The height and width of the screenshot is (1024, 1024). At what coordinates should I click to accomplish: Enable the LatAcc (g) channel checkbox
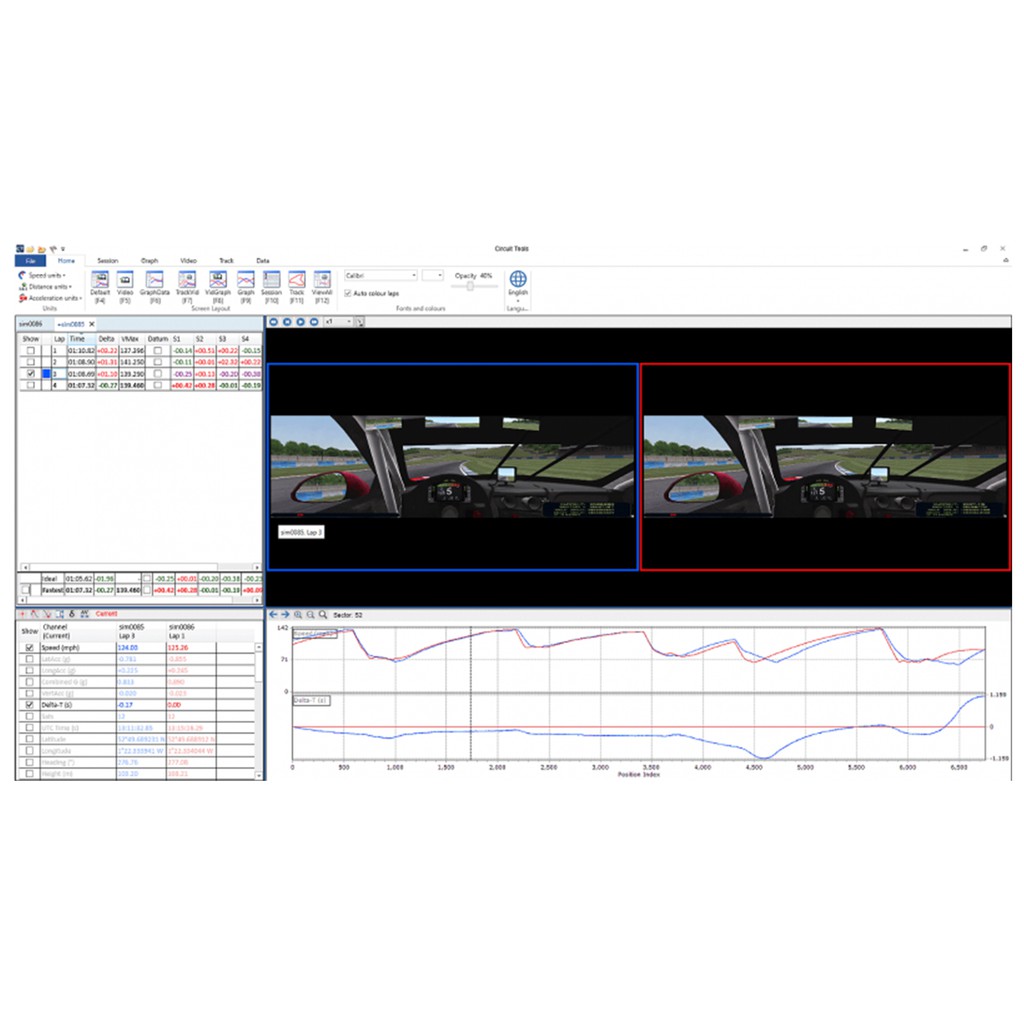29,660
